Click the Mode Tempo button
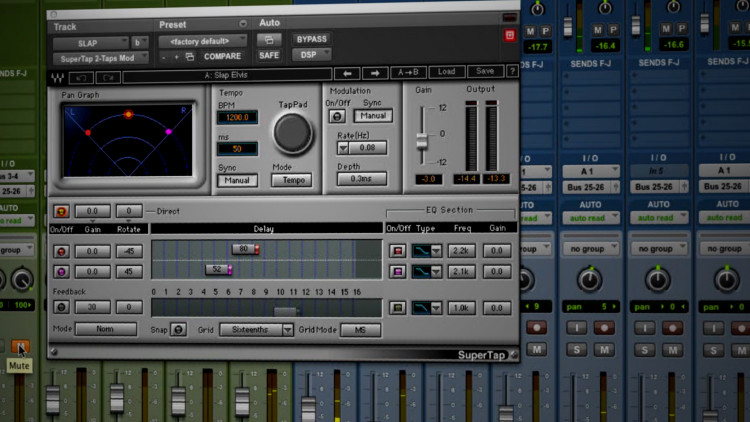This screenshot has width=750, height=422. click(x=292, y=180)
